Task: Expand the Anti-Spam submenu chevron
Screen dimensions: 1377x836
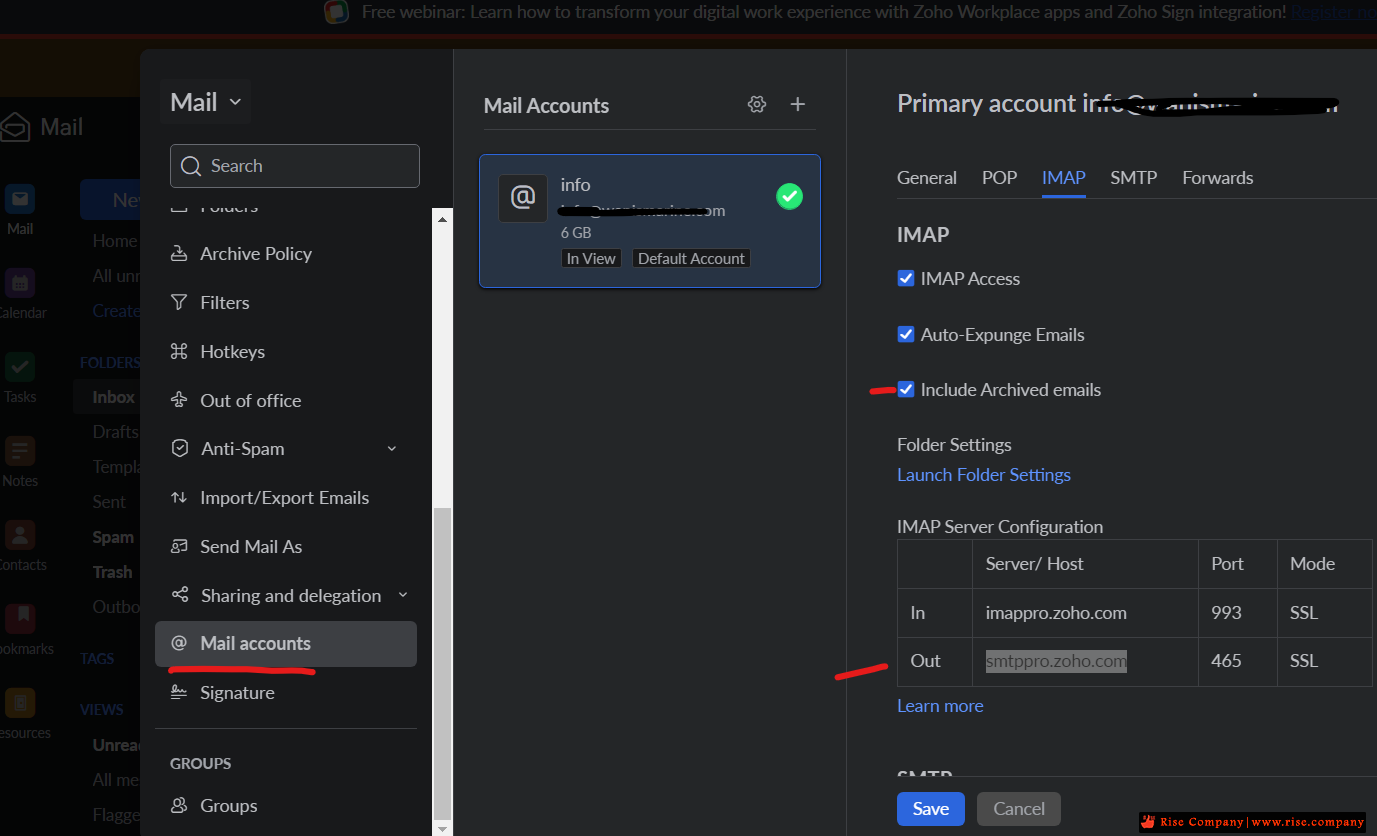Action: (392, 449)
